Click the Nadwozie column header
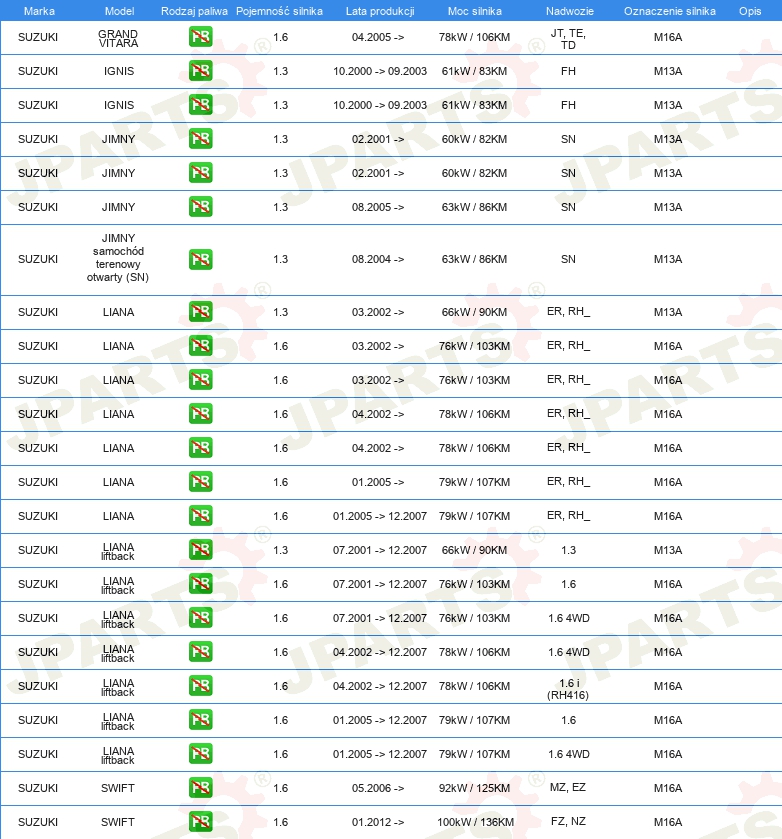 pos(570,11)
